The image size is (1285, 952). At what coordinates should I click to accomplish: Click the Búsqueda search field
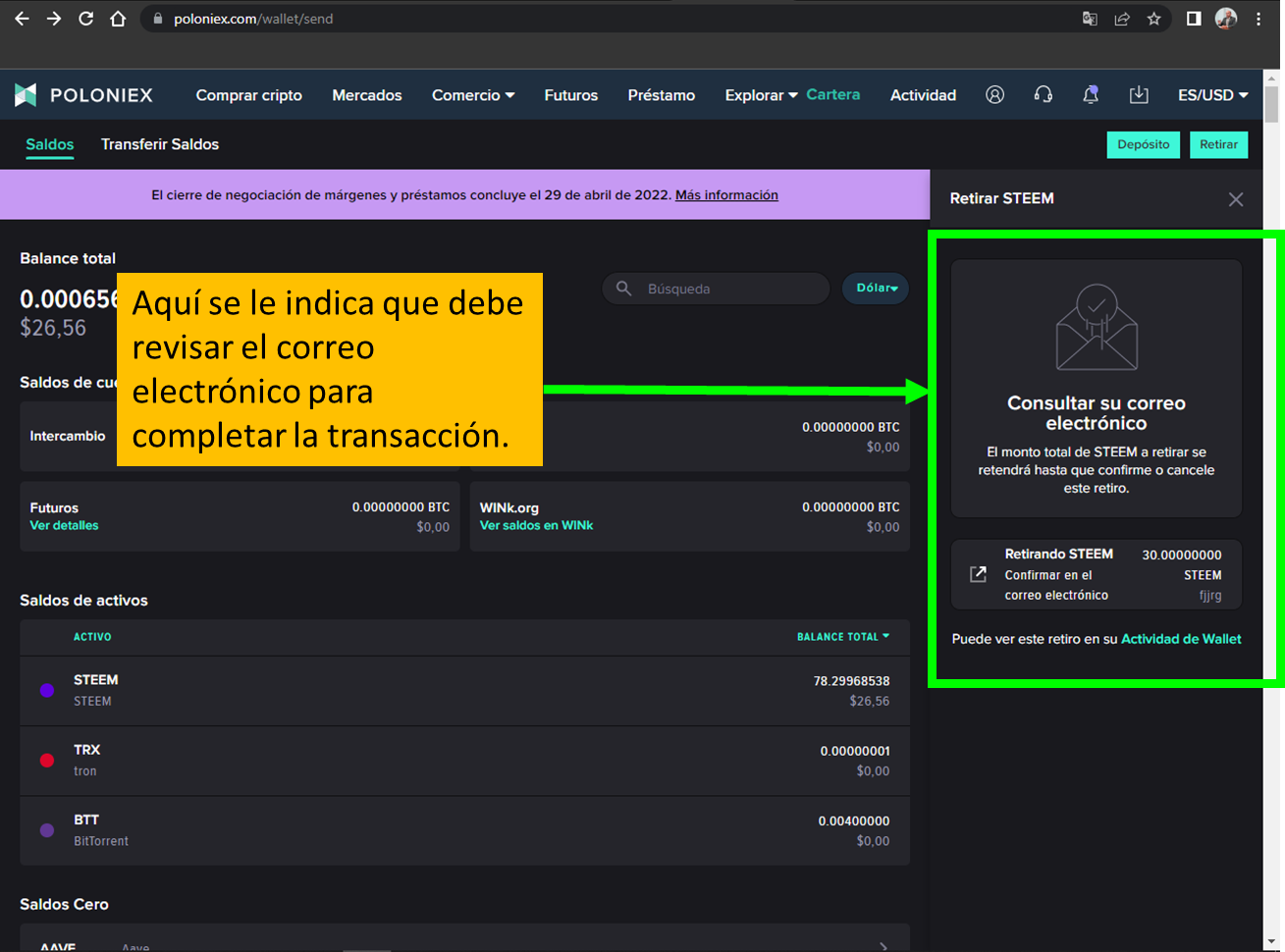pyautogui.click(x=717, y=289)
